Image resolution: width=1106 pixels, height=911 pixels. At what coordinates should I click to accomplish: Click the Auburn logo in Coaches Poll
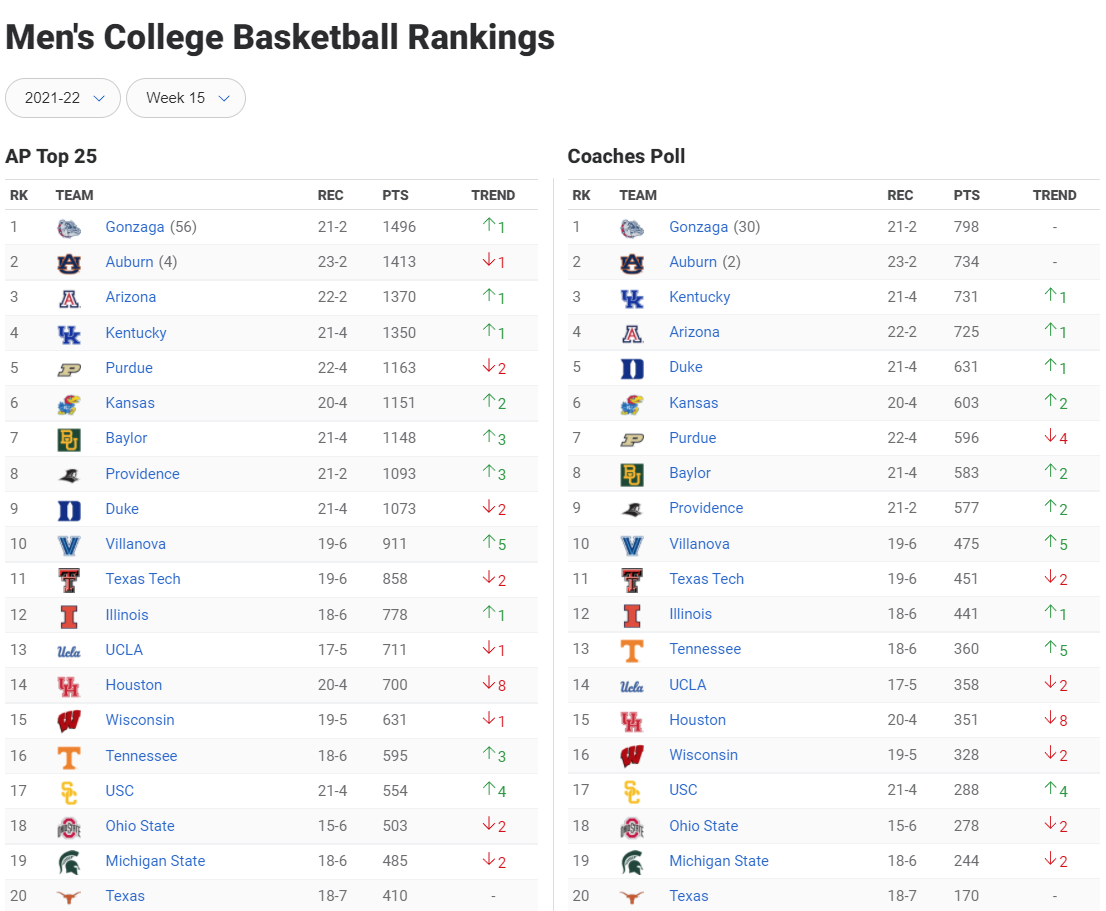tap(632, 263)
